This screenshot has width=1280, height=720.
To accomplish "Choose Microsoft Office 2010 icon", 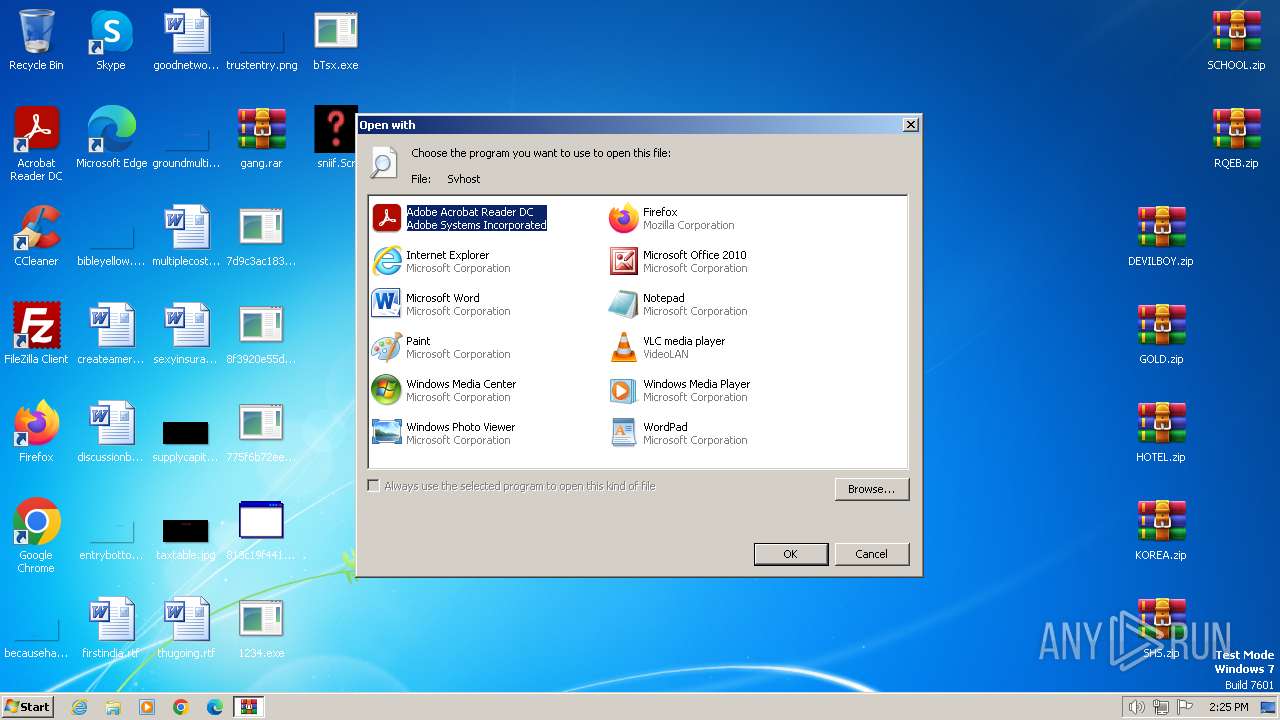I will [624, 261].
